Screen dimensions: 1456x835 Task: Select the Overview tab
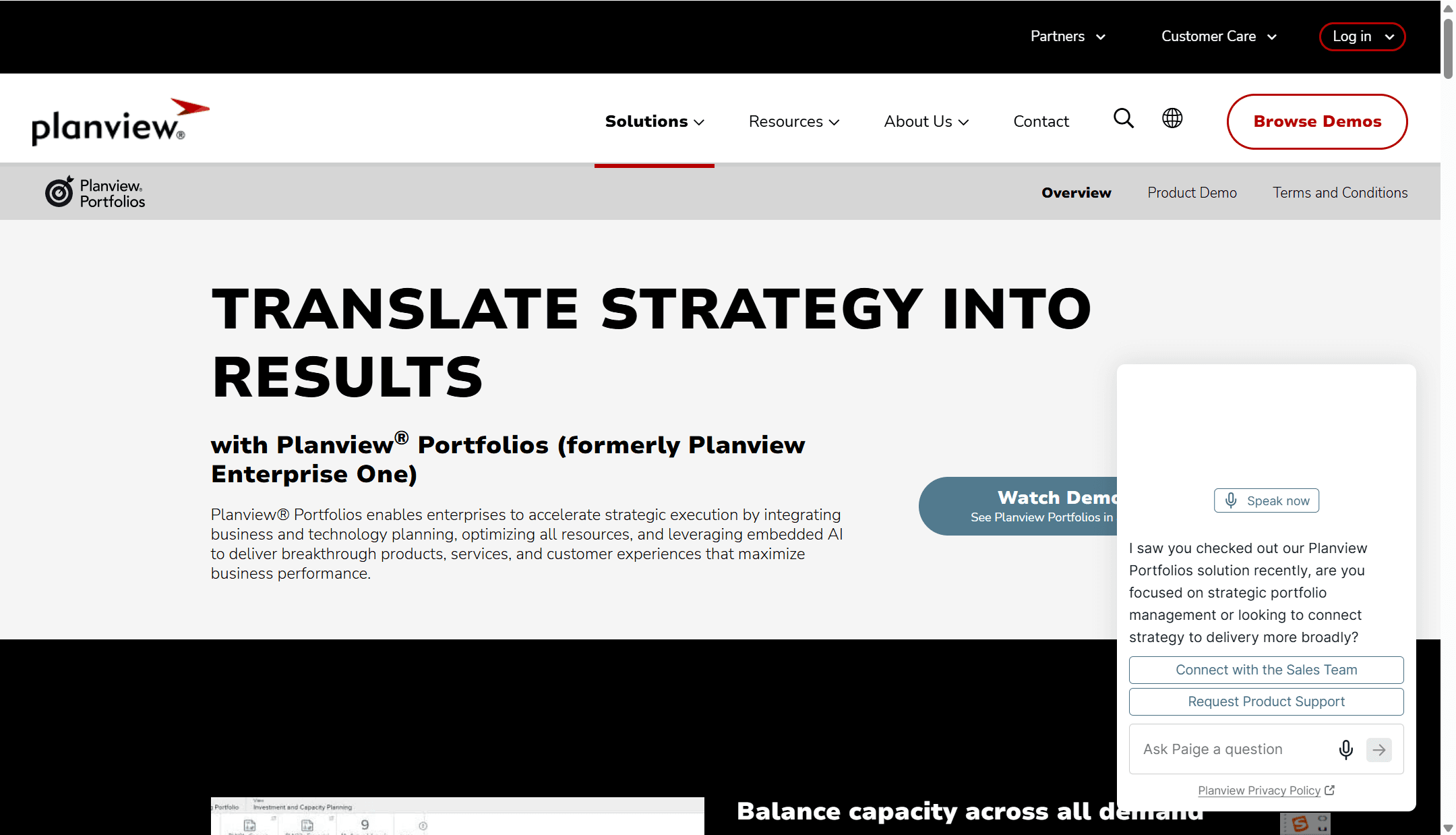point(1076,193)
